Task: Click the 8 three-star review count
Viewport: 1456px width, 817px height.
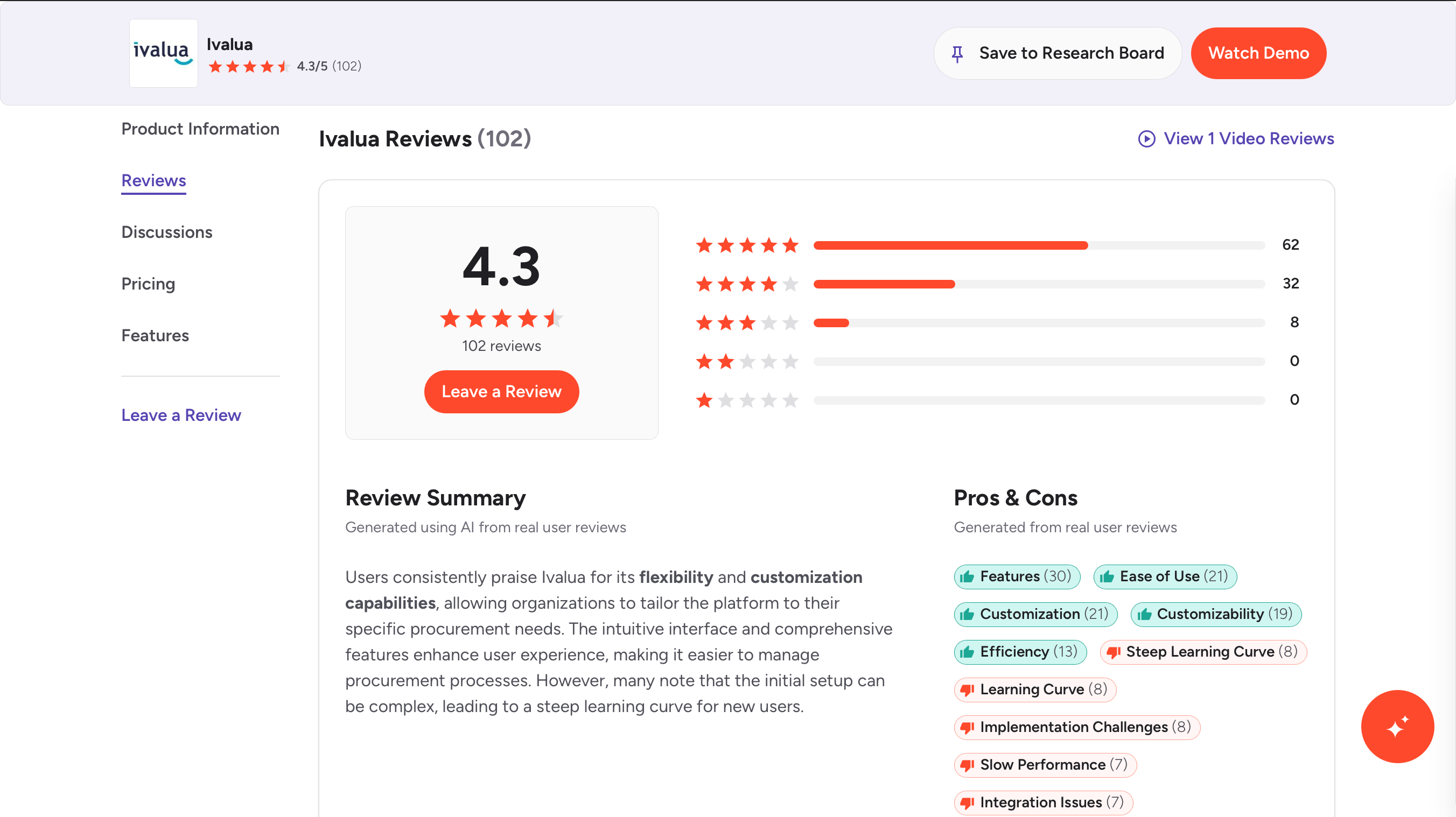Action: click(x=1294, y=322)
